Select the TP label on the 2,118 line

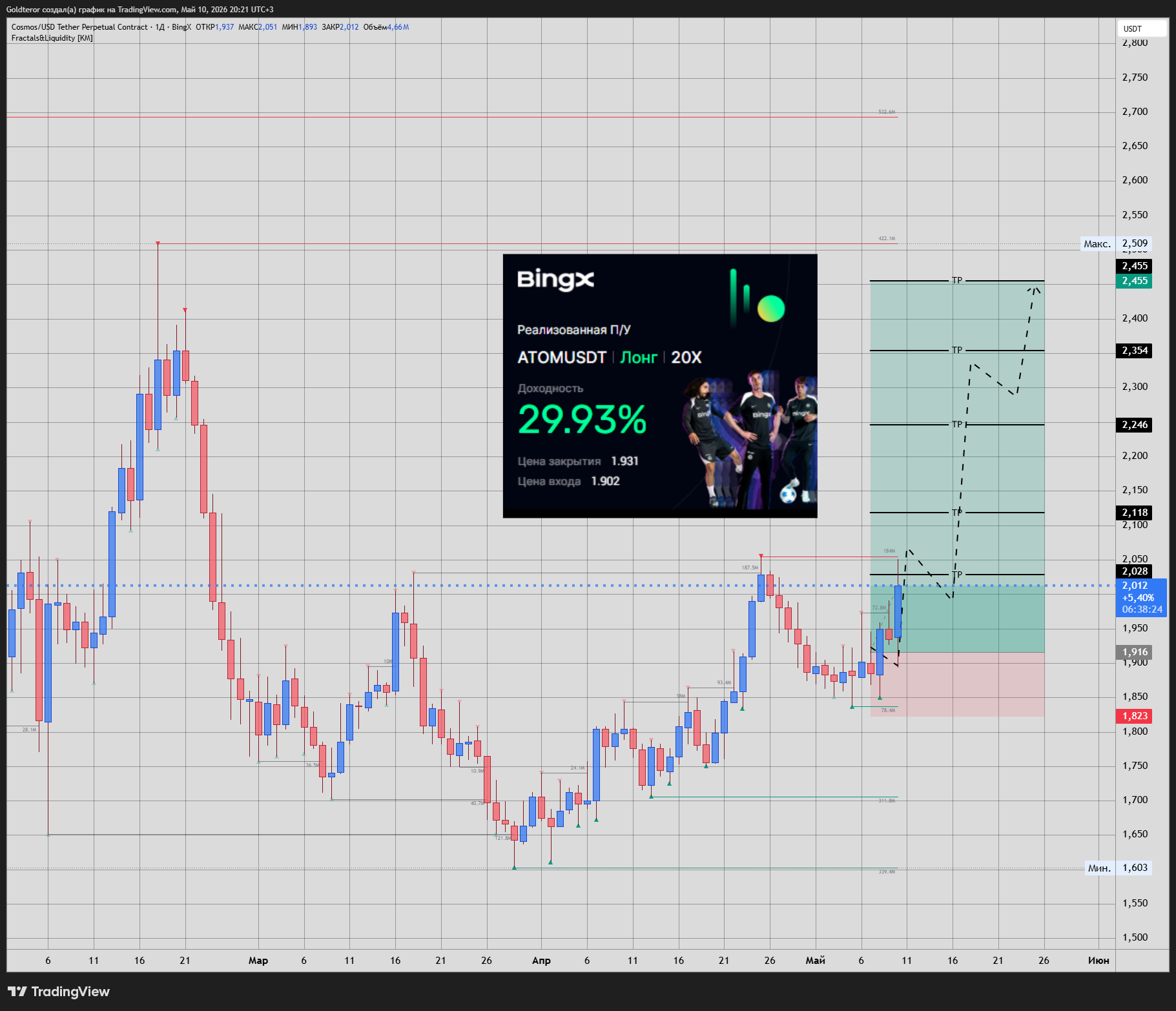(x=957, y=513)
